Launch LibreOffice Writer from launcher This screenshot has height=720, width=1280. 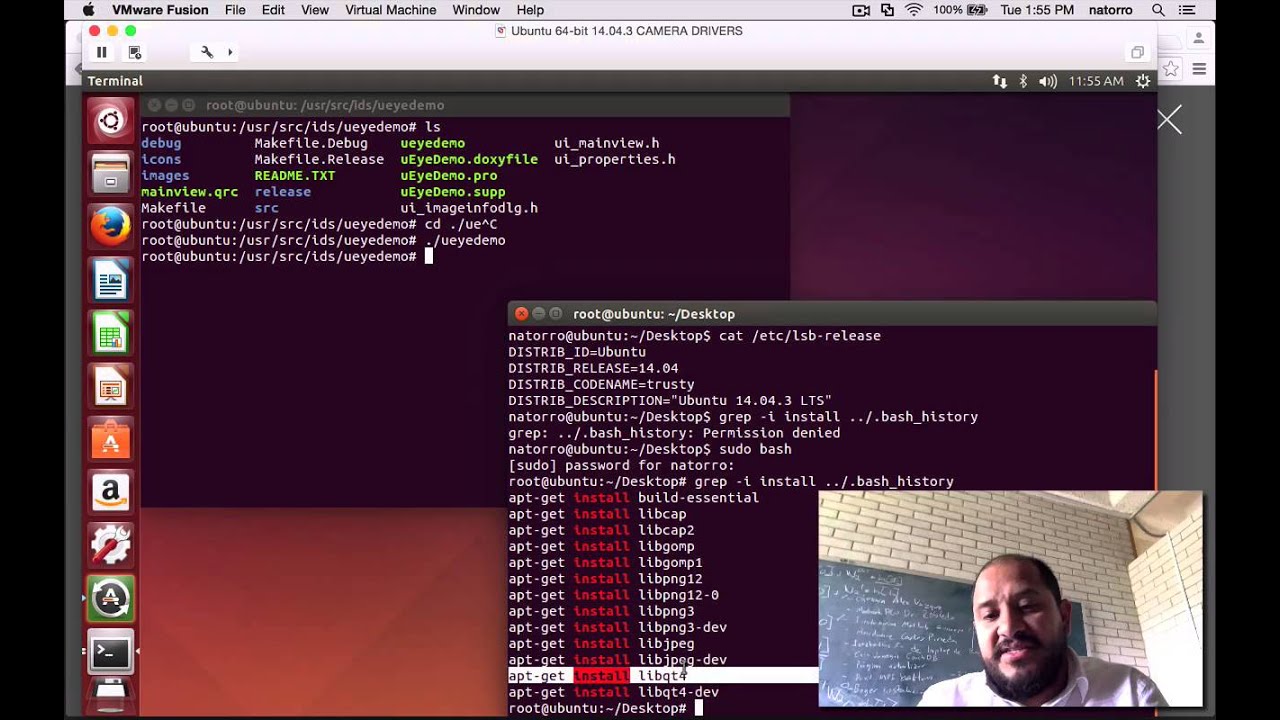110,281
